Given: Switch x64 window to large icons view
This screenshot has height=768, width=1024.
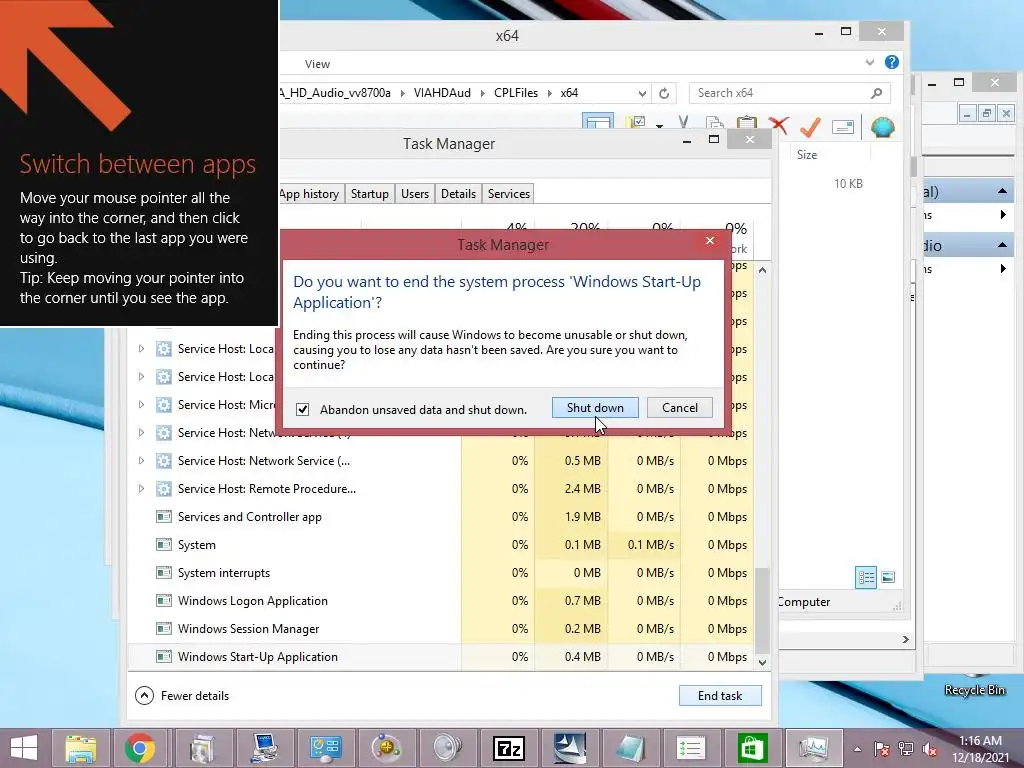Looking at the screenshot, I should 888,577.
